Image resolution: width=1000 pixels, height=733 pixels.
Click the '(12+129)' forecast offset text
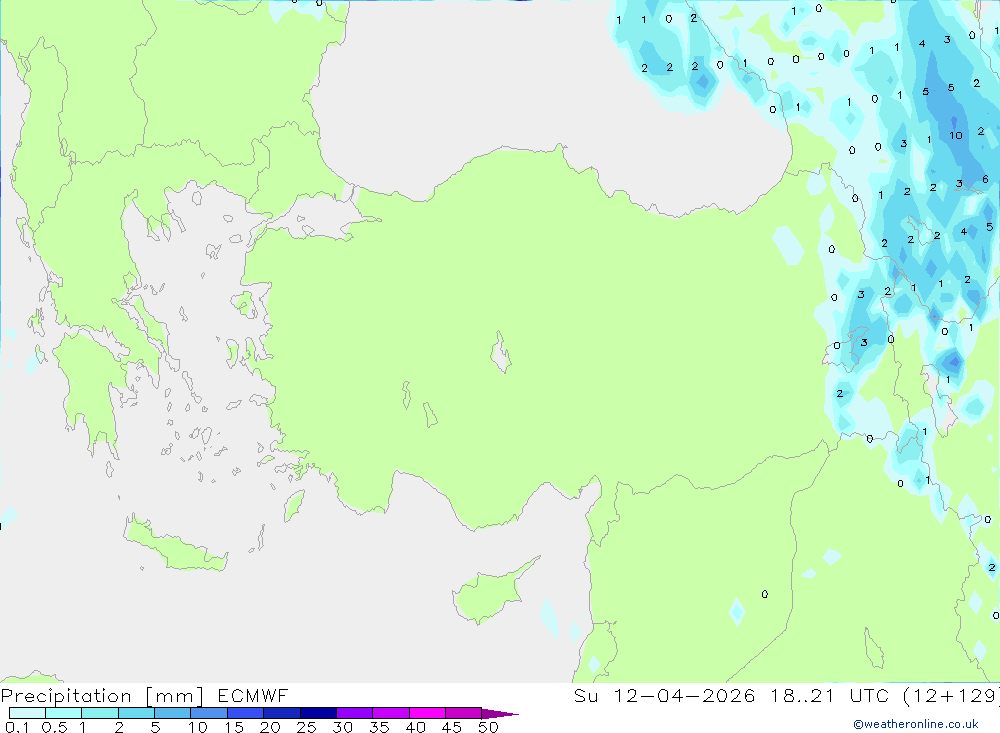coord(951,695)
